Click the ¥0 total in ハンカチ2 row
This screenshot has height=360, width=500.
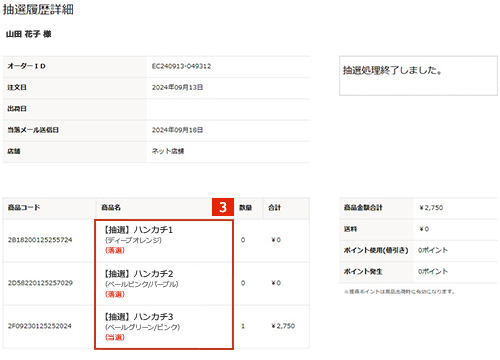[276, 283]
